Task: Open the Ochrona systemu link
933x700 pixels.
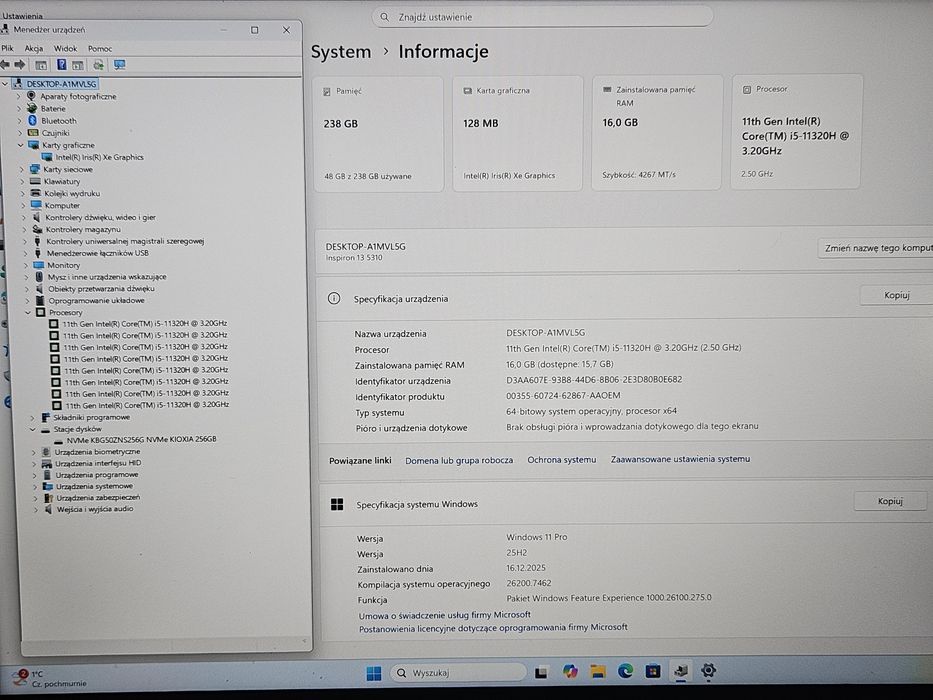Action: tap(561, 460)
